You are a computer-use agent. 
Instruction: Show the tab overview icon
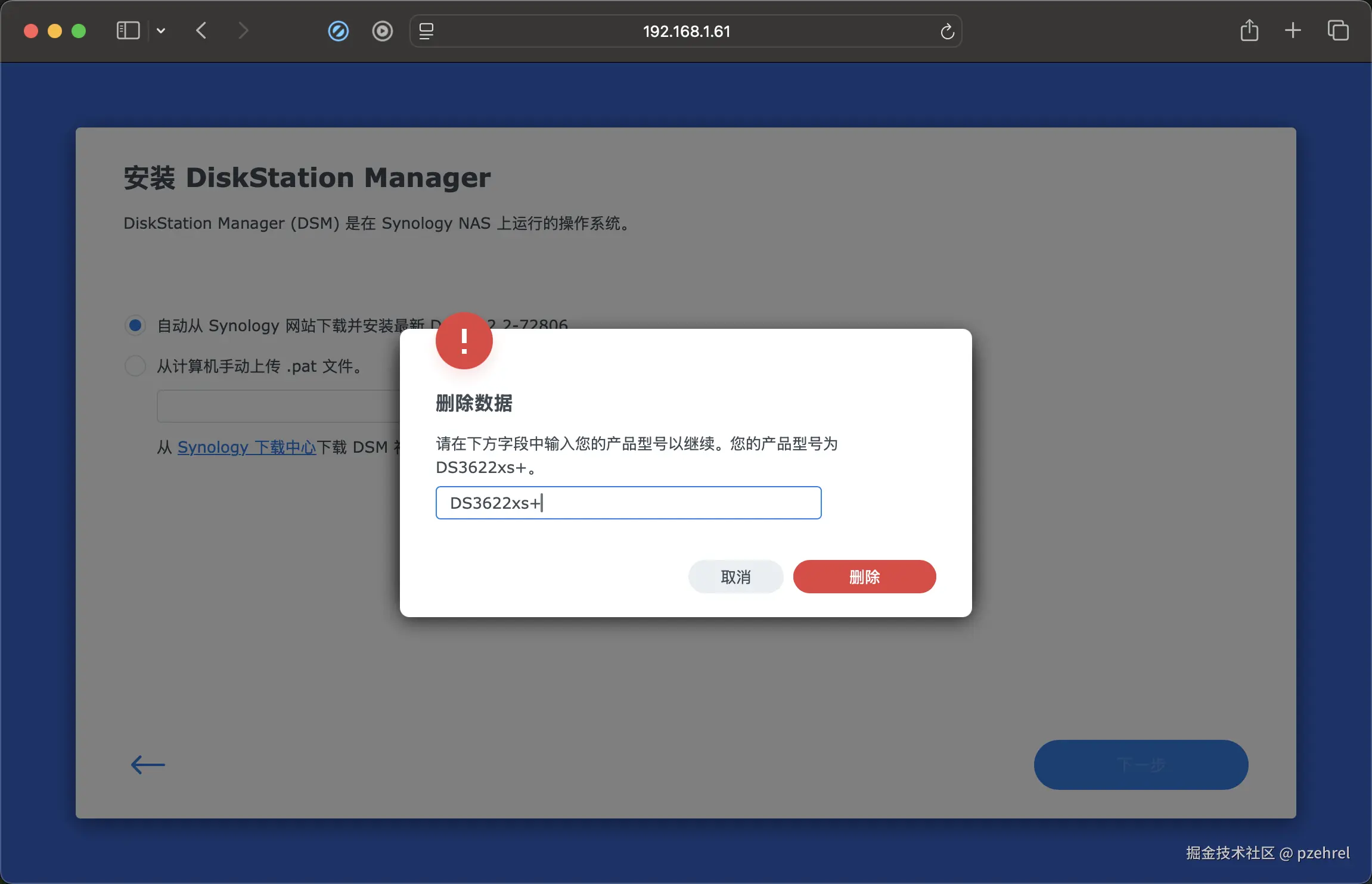[1337, 30]
